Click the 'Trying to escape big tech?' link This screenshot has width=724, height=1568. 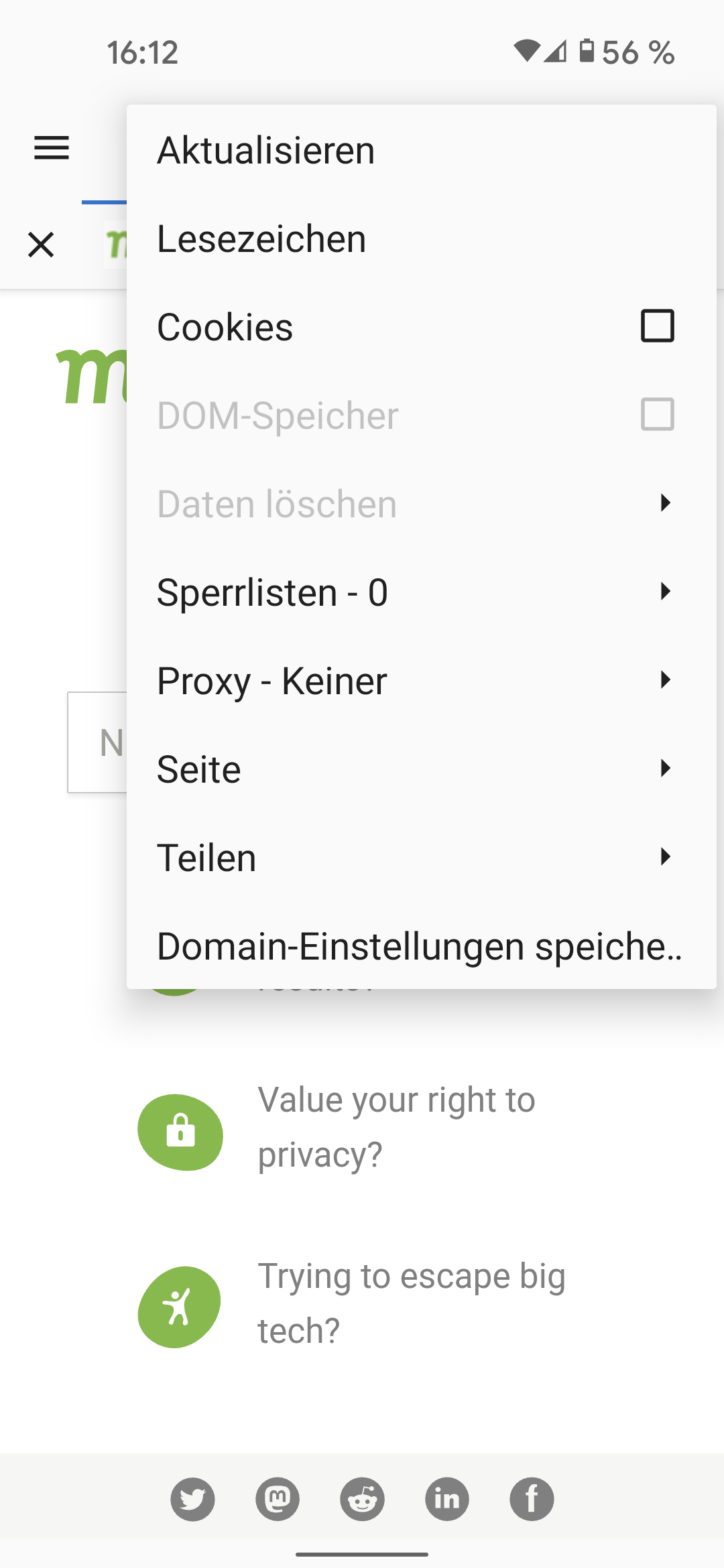[x=412, y=1303]
